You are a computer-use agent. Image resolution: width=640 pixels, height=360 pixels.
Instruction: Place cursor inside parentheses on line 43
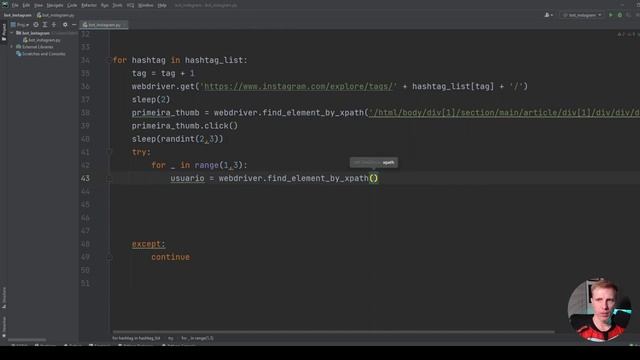point(373,178)
